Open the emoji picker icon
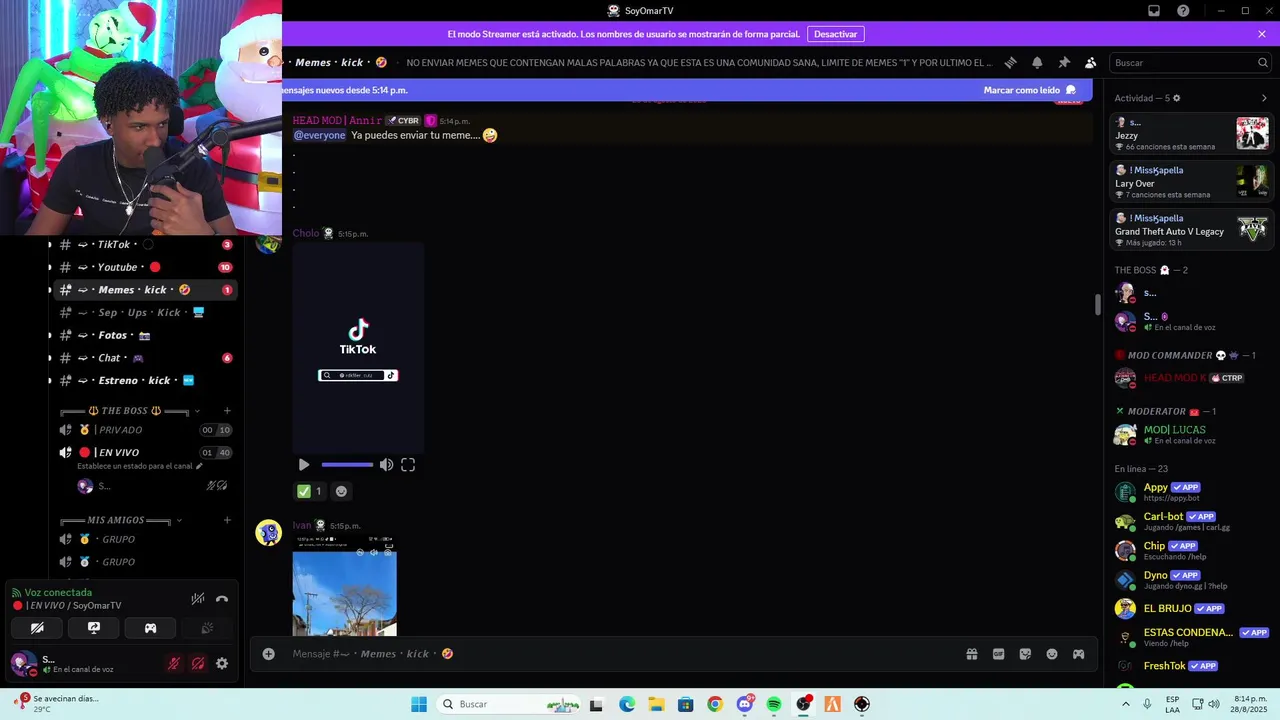 pyautogui.click(x=1052, y=654)
